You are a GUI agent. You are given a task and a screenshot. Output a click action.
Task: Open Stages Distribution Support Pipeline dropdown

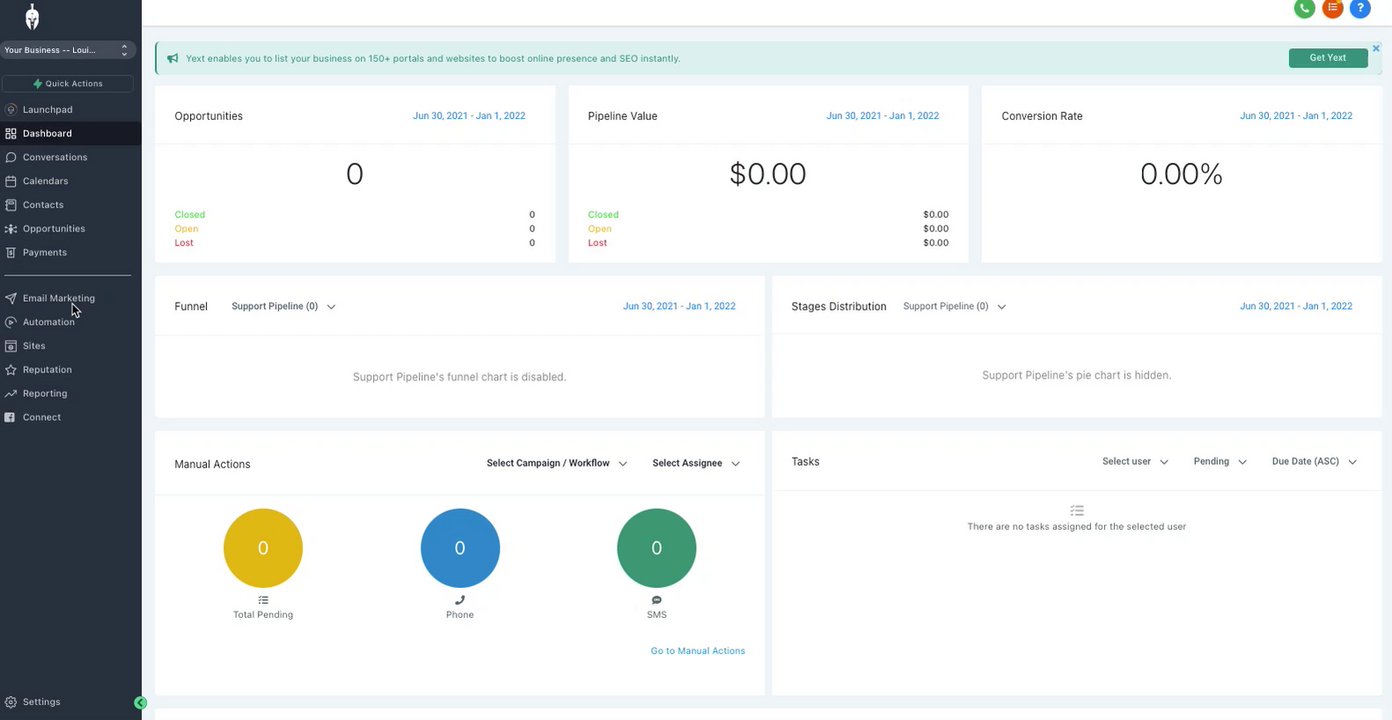click(x=954, y=306)
